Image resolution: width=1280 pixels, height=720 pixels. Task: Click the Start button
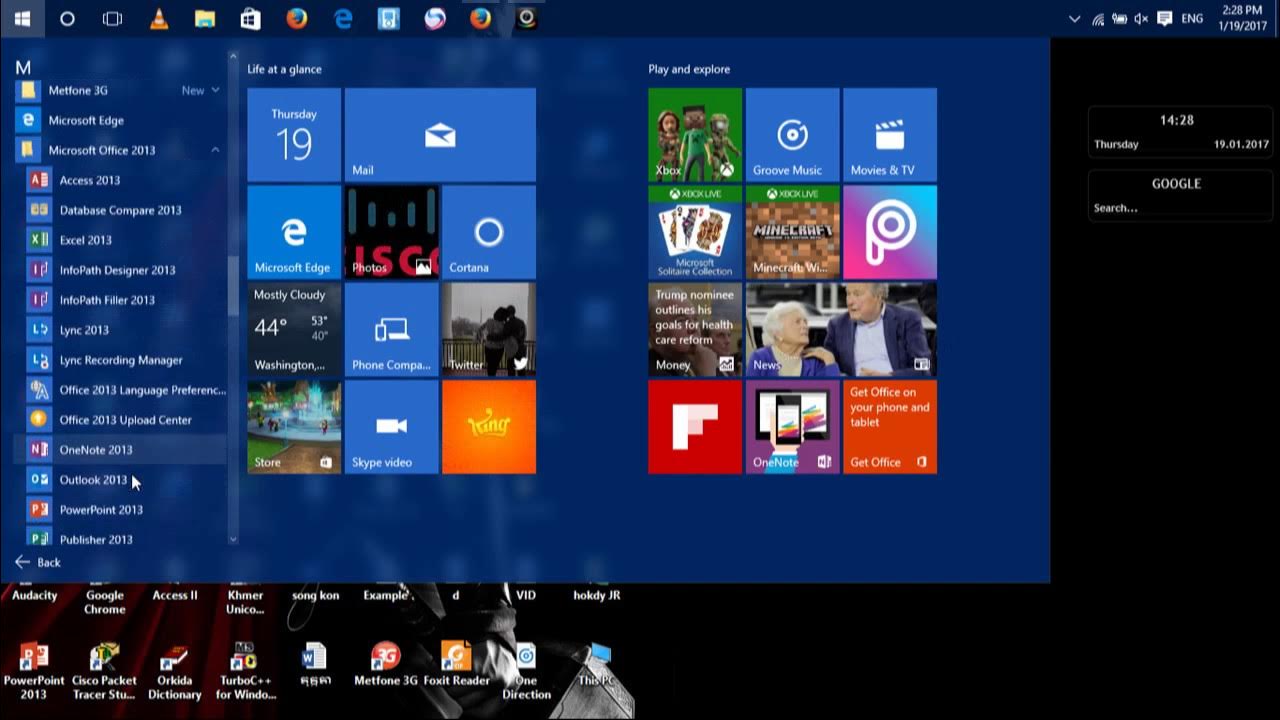[22, 18]
